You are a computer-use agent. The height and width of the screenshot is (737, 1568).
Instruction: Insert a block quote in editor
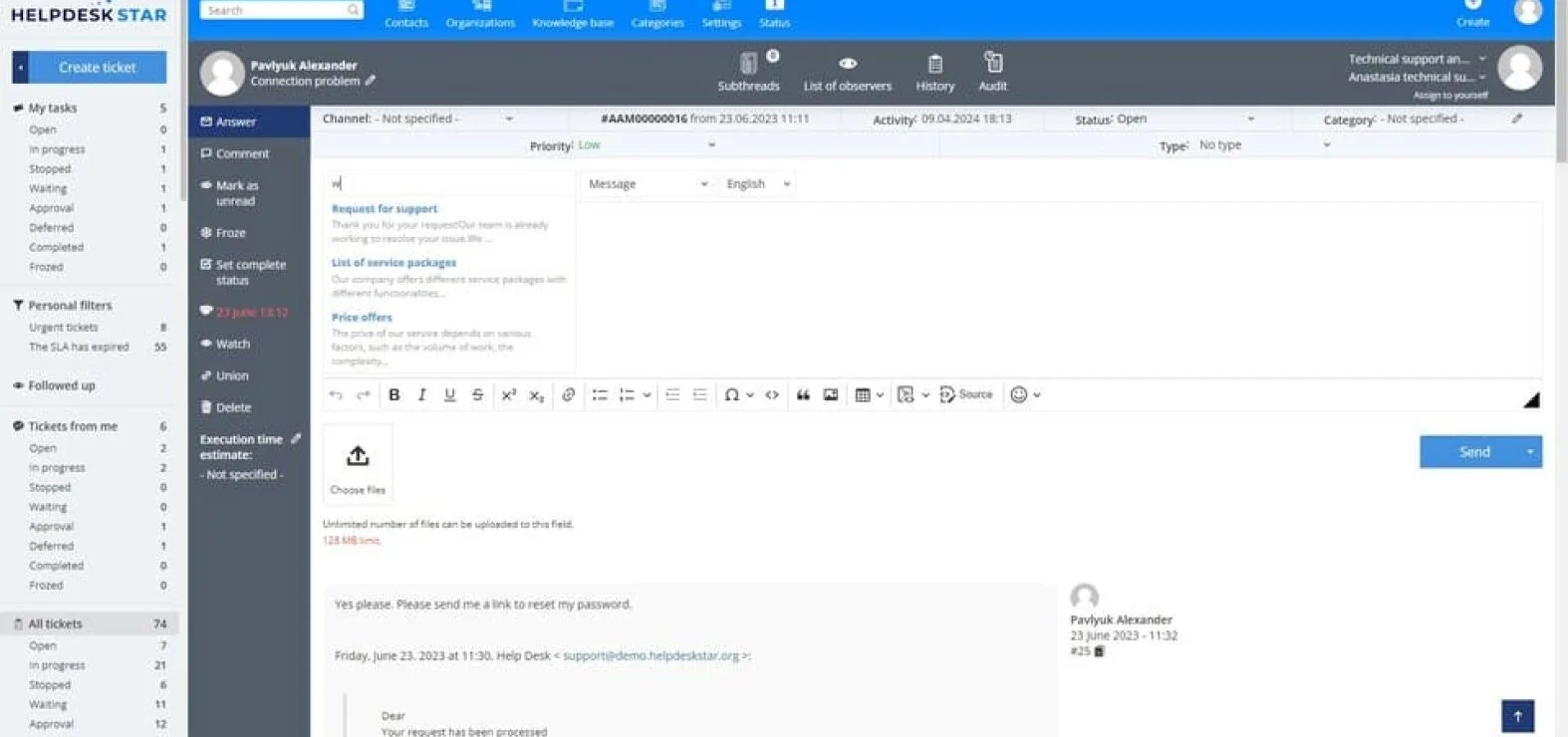click(803, 395)
